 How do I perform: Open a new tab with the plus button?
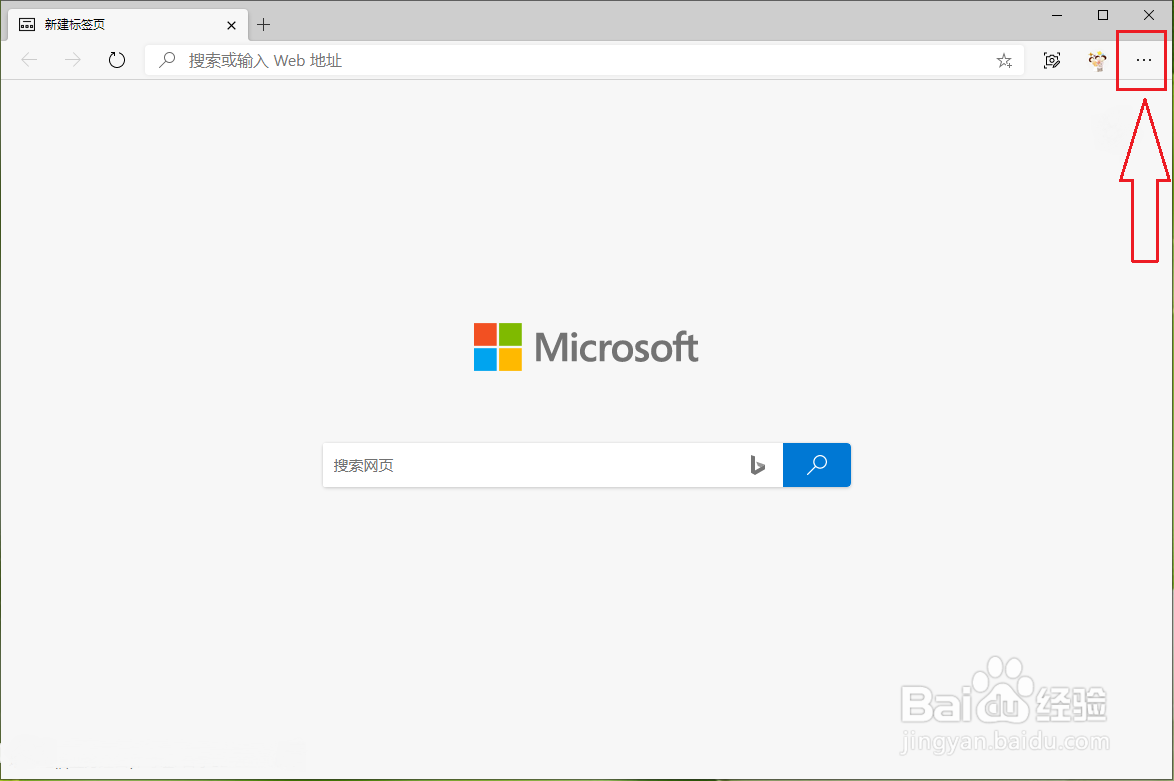[x=264, y=25]
